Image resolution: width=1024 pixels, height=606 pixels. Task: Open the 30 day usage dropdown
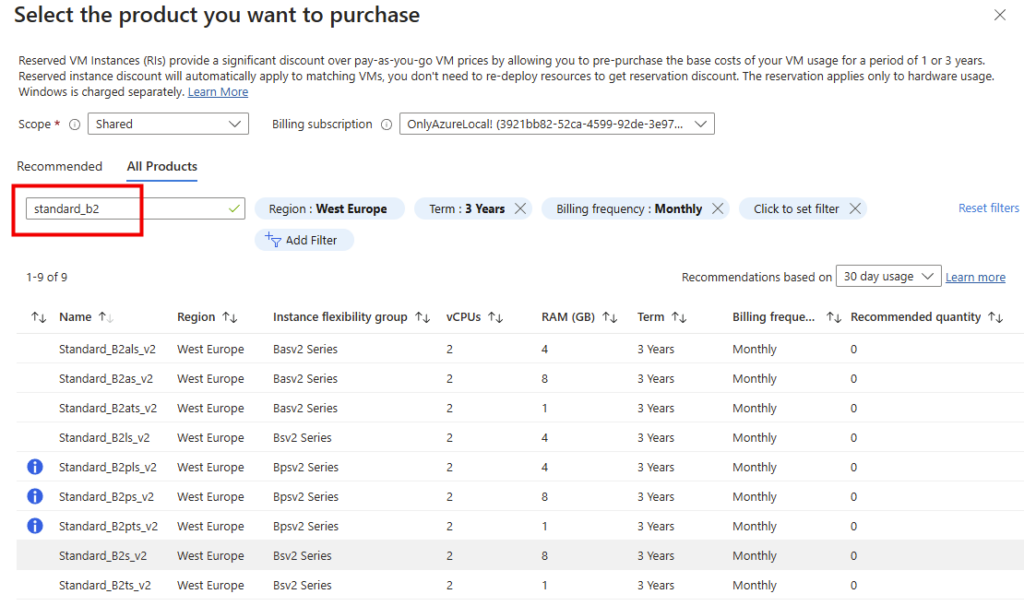click(x=888, y=276)
